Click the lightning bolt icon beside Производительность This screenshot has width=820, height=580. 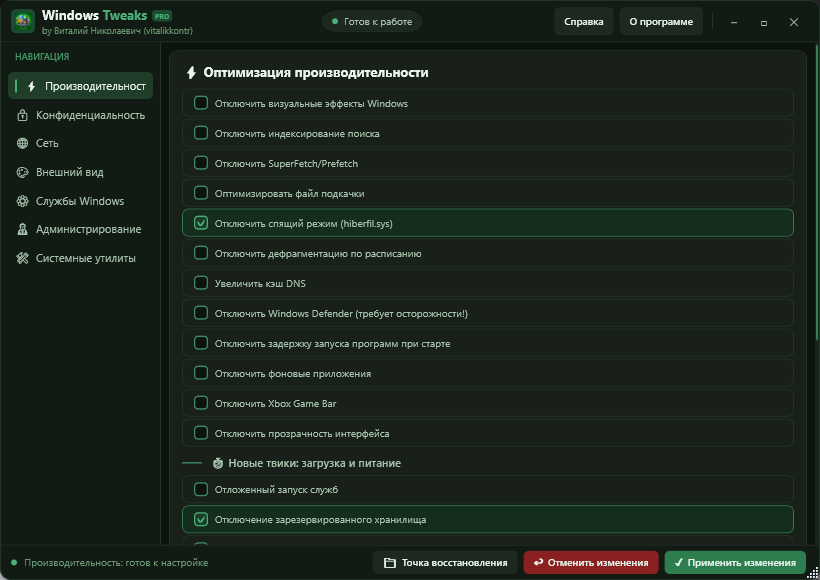pos(31,86)
